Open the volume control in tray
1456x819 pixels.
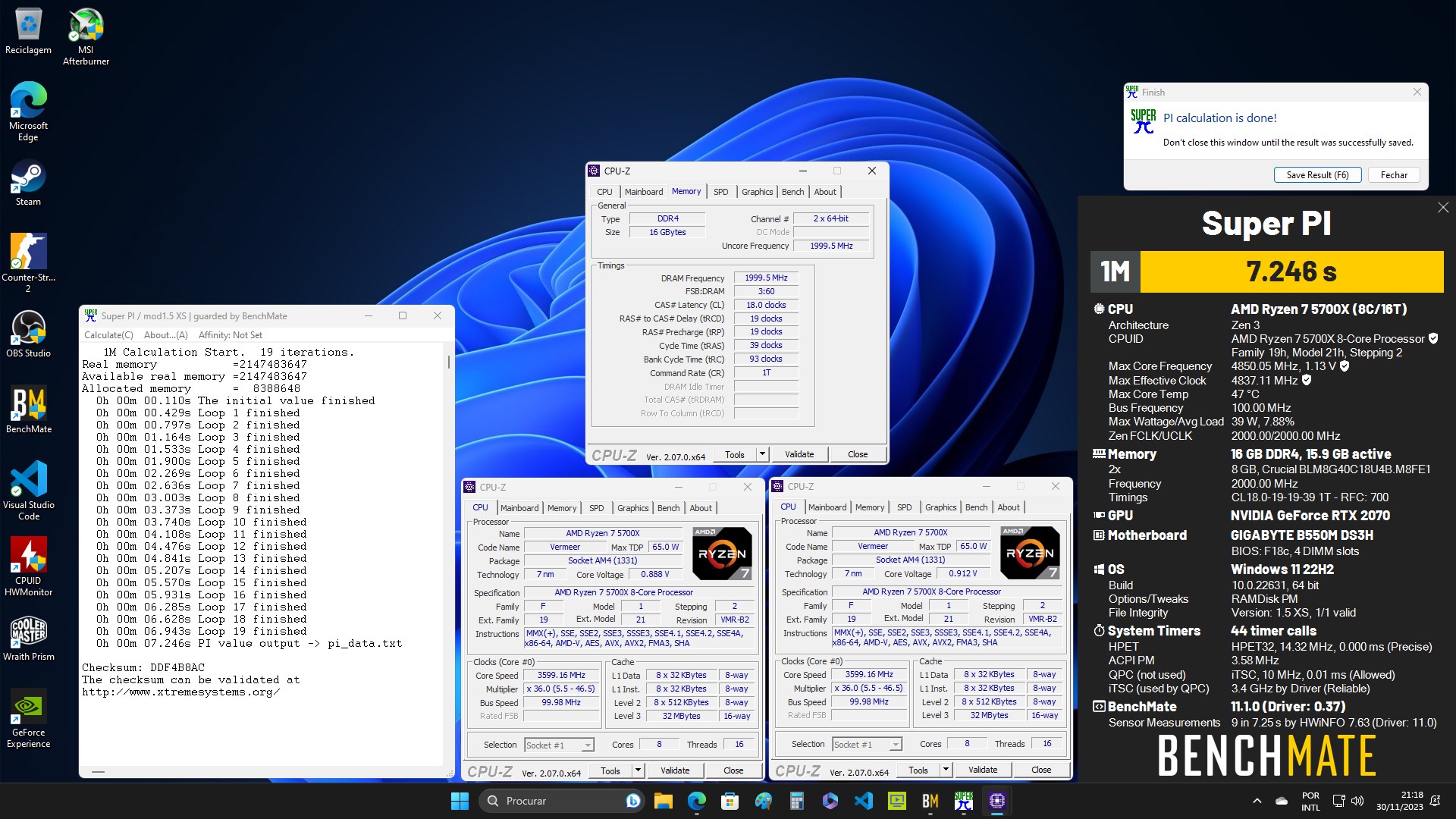tap(1357, 801)
